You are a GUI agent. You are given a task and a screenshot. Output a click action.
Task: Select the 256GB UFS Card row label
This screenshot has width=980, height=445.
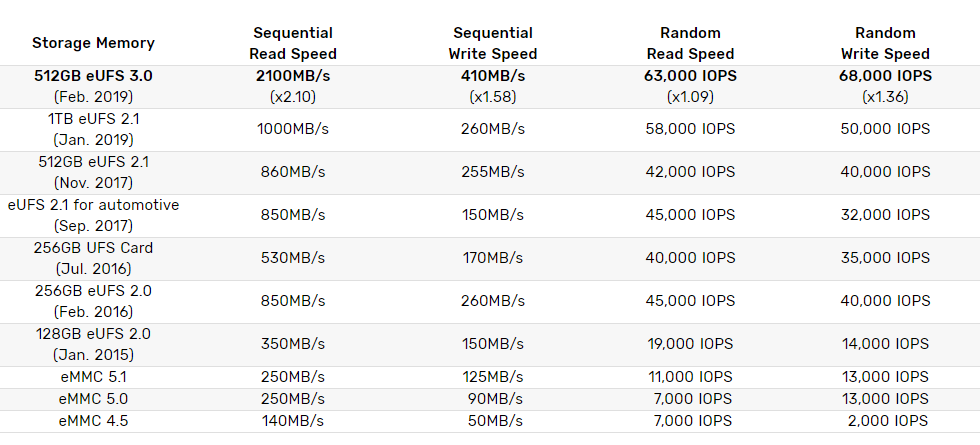[93, 248]
